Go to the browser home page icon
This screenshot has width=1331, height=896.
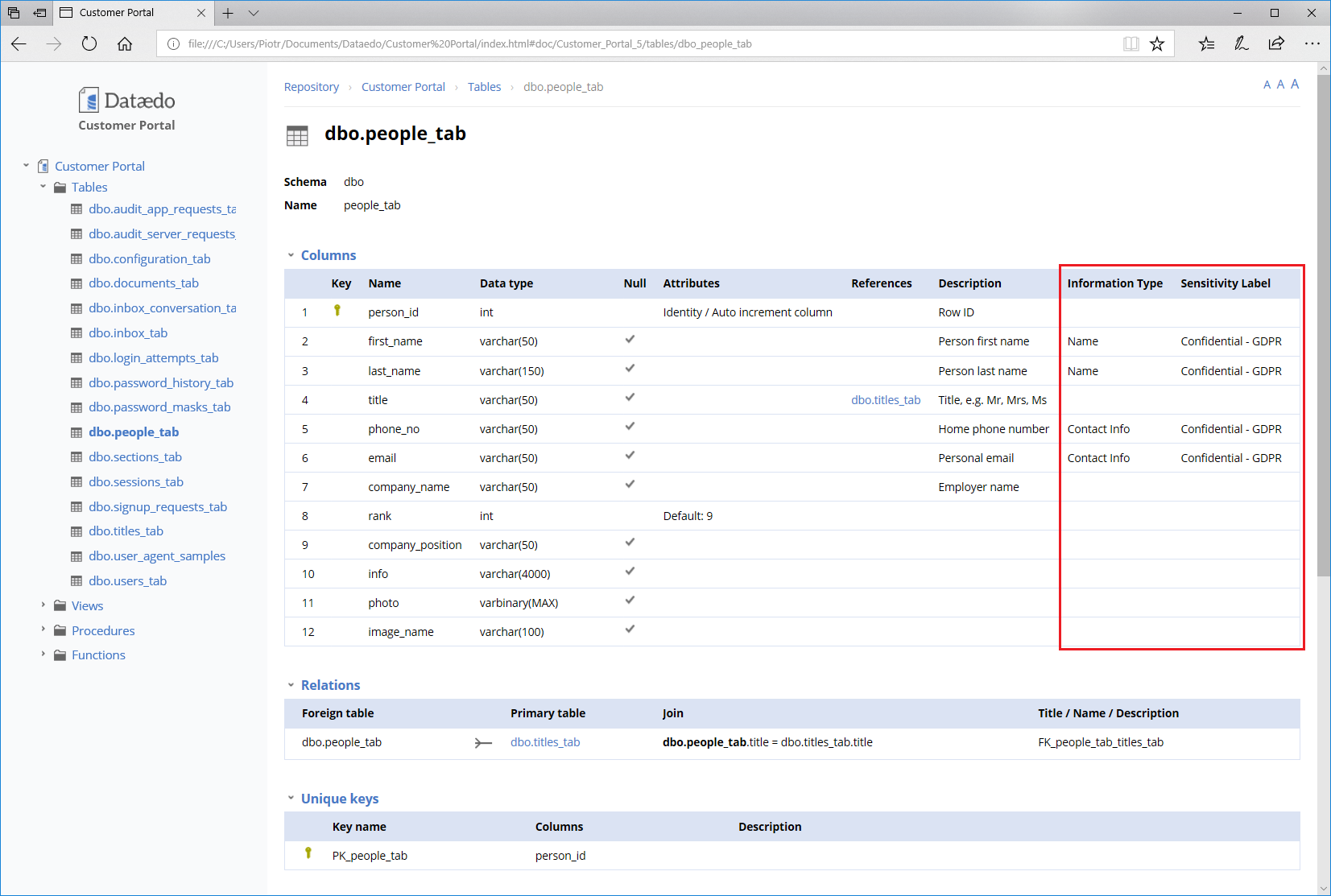coord(125,44)
